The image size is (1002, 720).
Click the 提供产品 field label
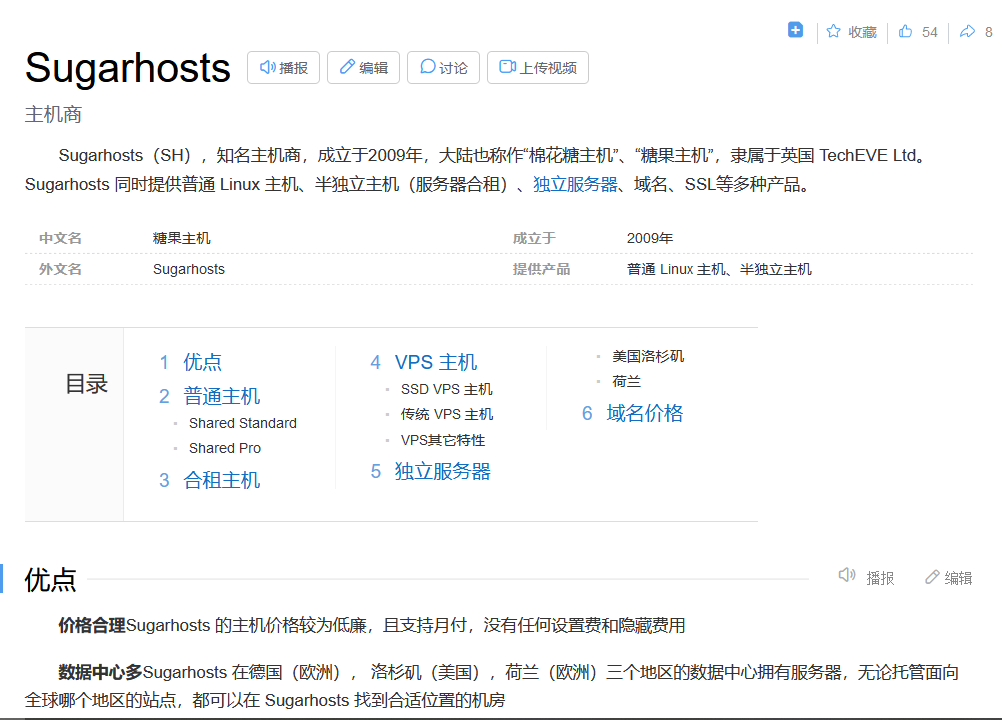541,269
